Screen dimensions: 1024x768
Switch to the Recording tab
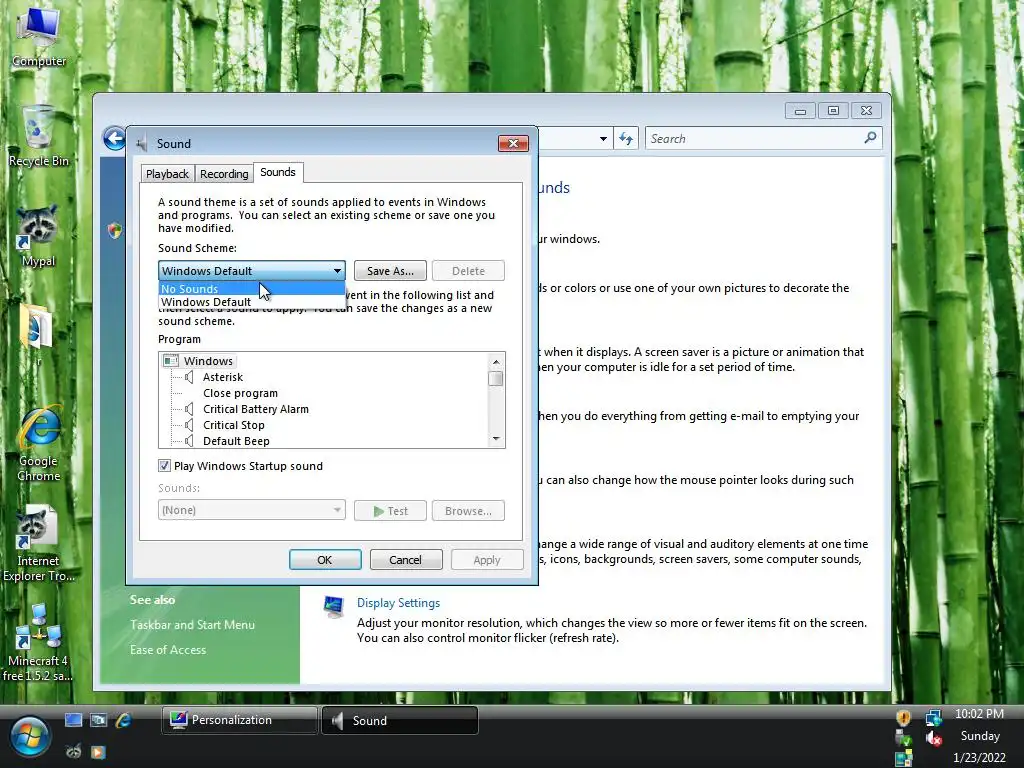pyautogui.click(x=224, y=174)
